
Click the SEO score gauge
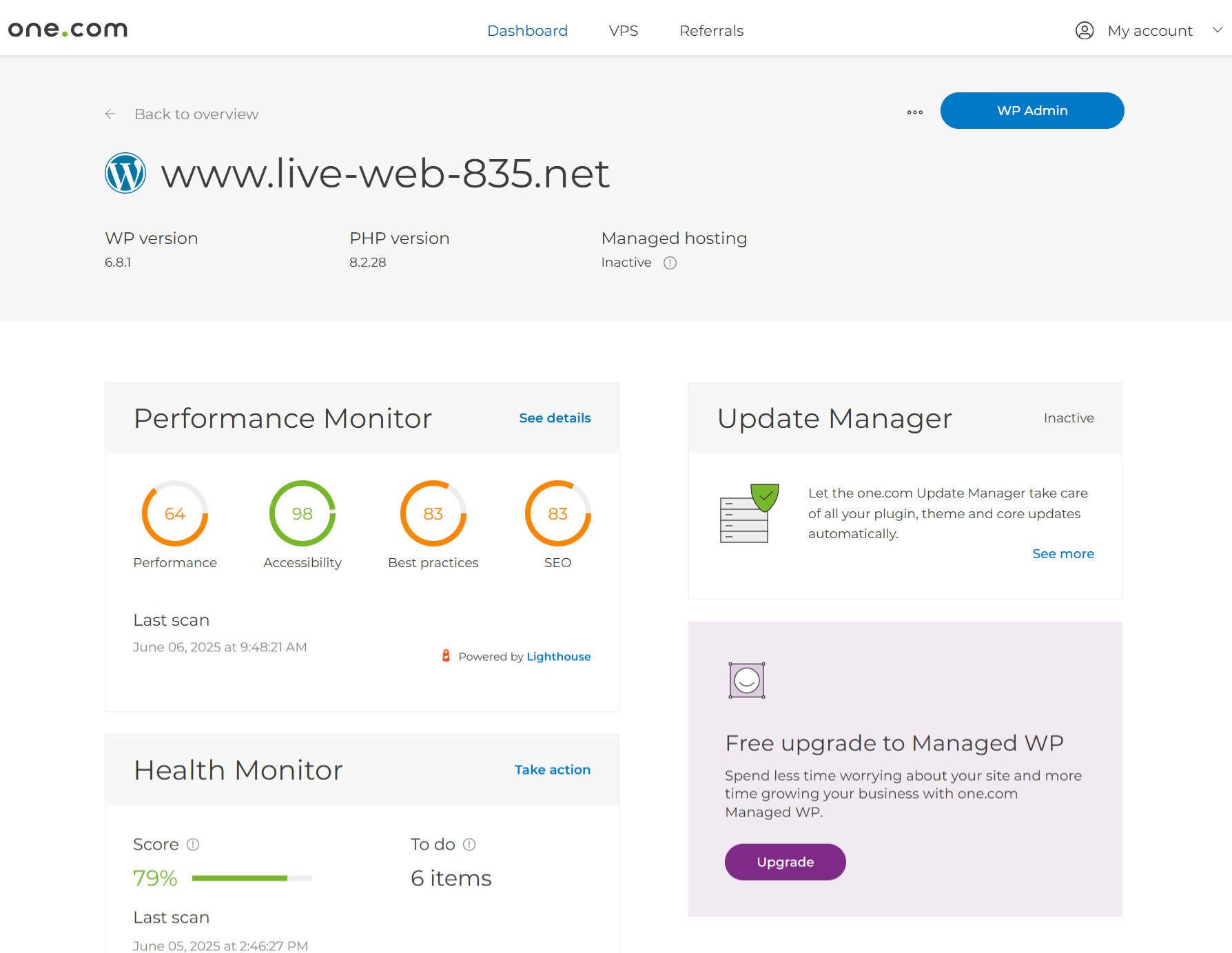558,513
